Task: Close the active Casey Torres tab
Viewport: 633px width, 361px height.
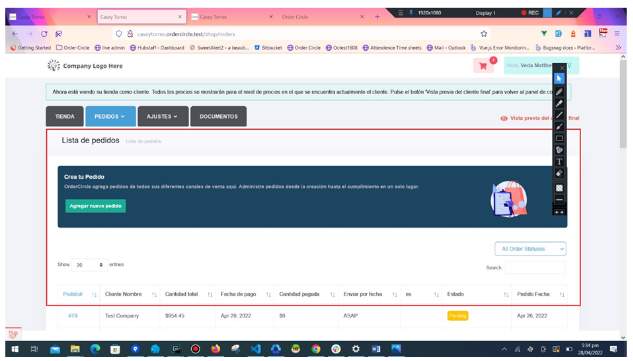Action: pyautogui.click(x=180, y=17)
